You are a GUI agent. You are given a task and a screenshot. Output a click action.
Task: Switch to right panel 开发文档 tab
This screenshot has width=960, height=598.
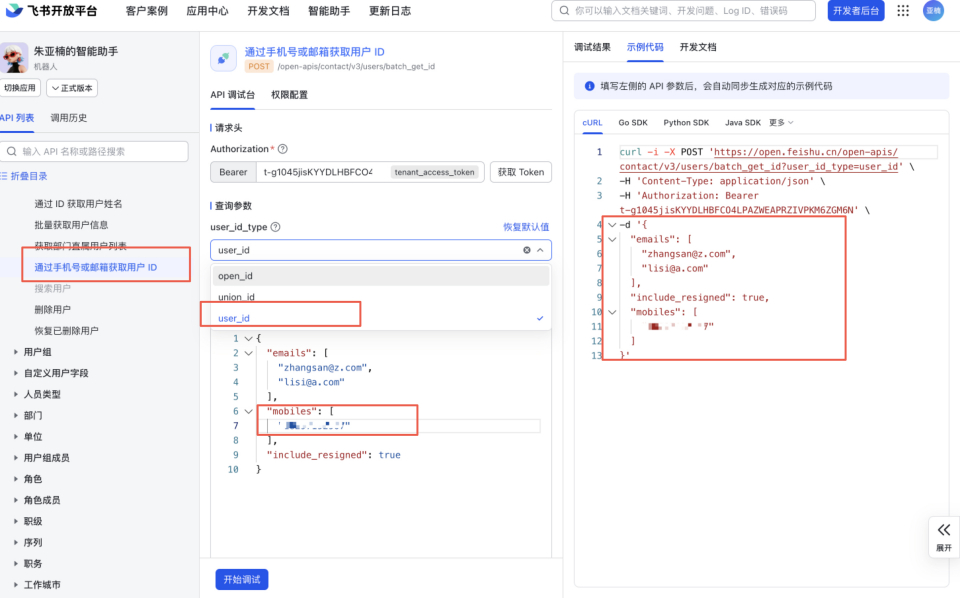pos(698,47)
